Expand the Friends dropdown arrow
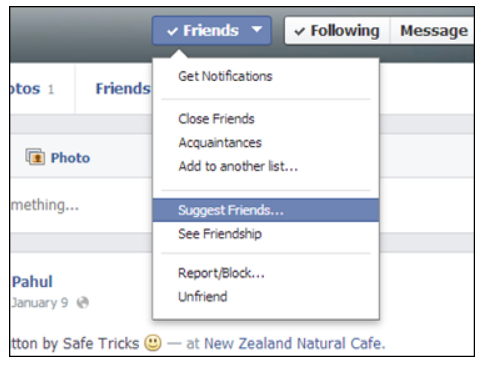Screen dimensions: 482x366 [257, 30]
